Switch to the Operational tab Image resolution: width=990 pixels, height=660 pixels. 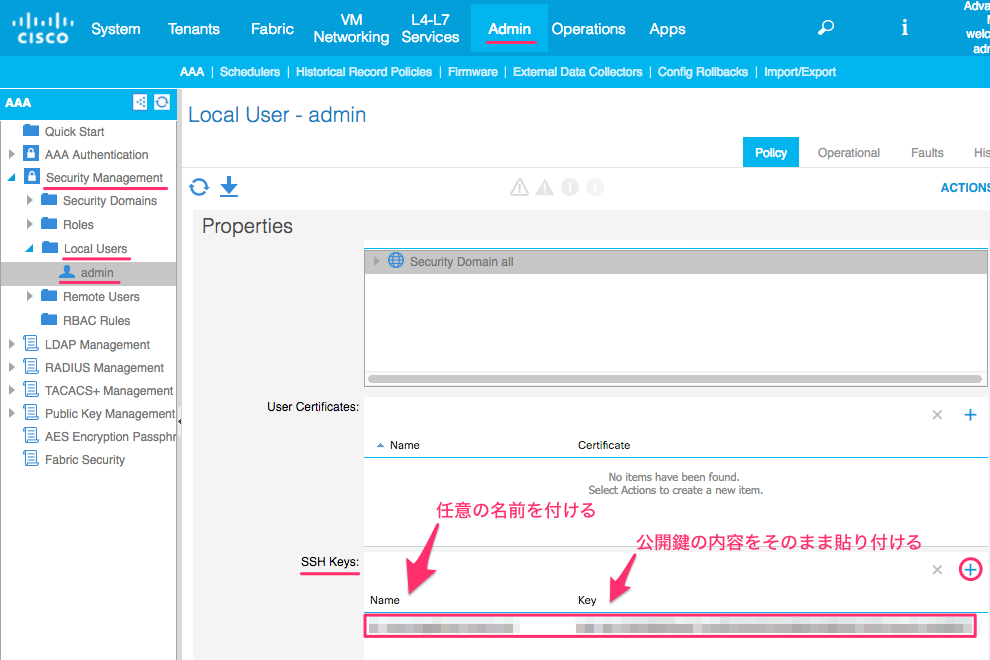[849, 153]
